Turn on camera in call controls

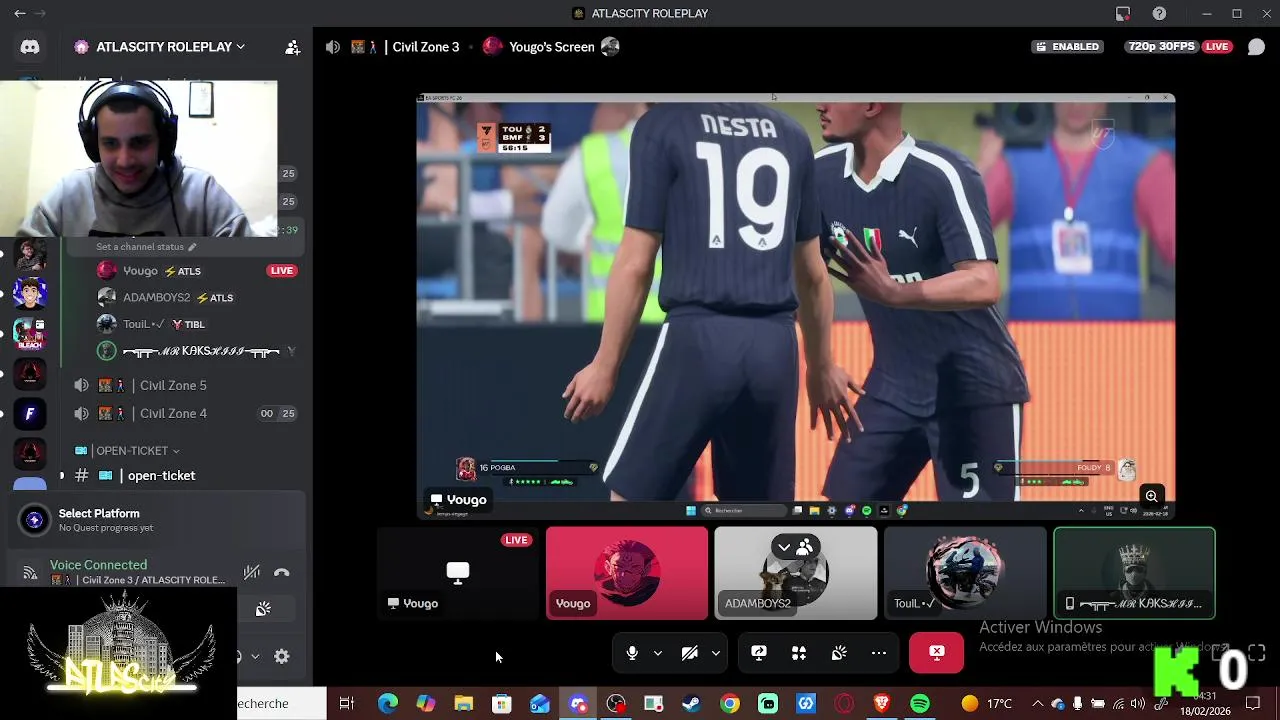click(x=689, y=653)
